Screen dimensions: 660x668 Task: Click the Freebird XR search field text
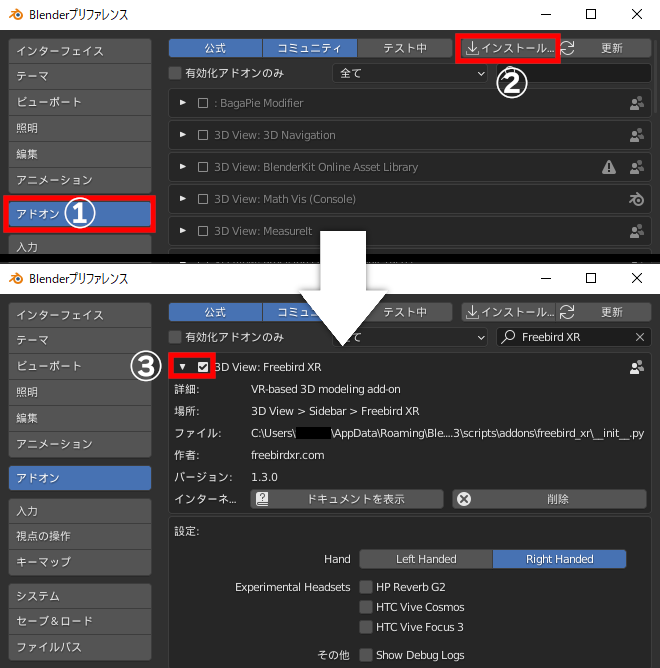[551, 337]
